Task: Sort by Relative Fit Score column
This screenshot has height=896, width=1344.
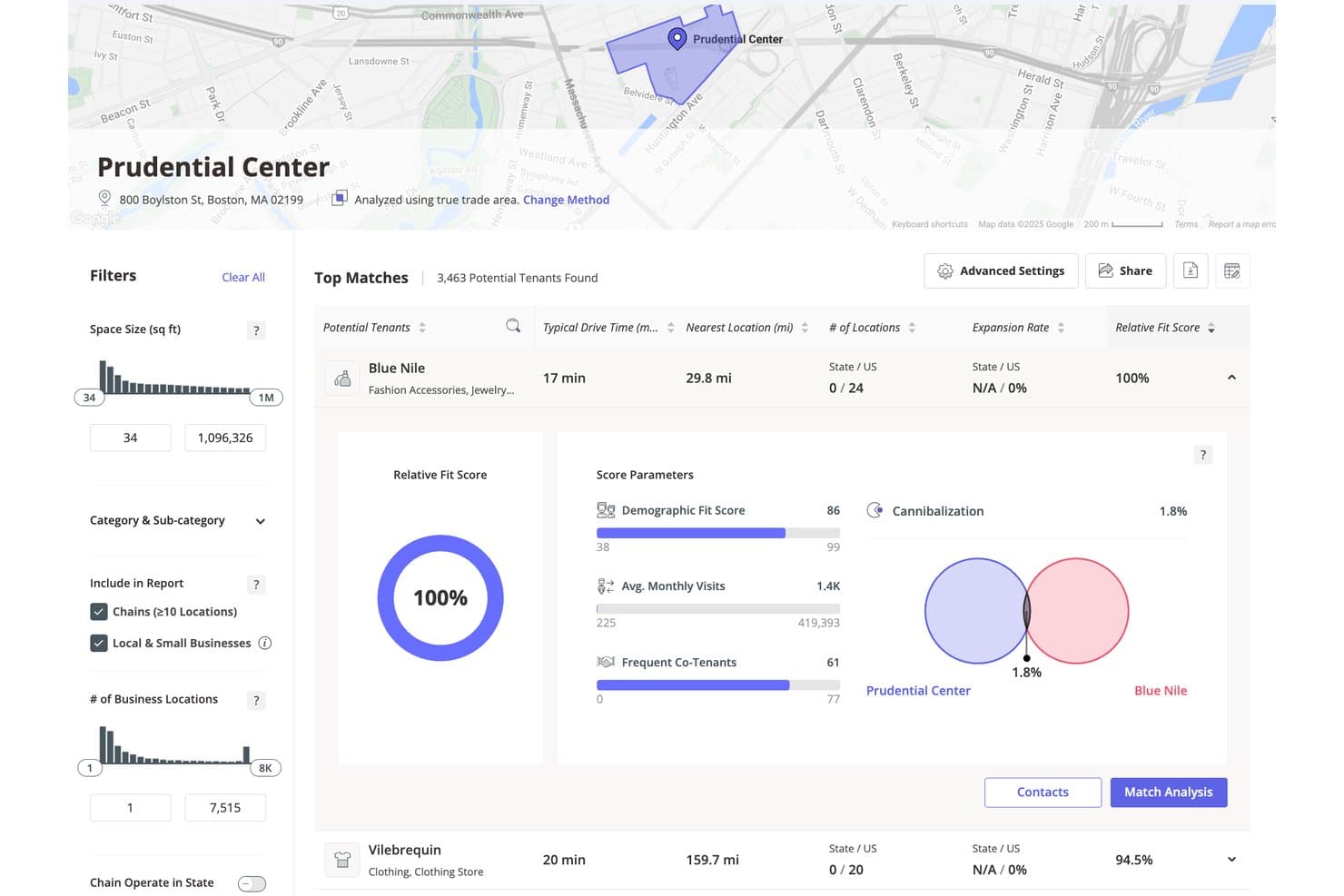Action: click(x=1211, y=328)
